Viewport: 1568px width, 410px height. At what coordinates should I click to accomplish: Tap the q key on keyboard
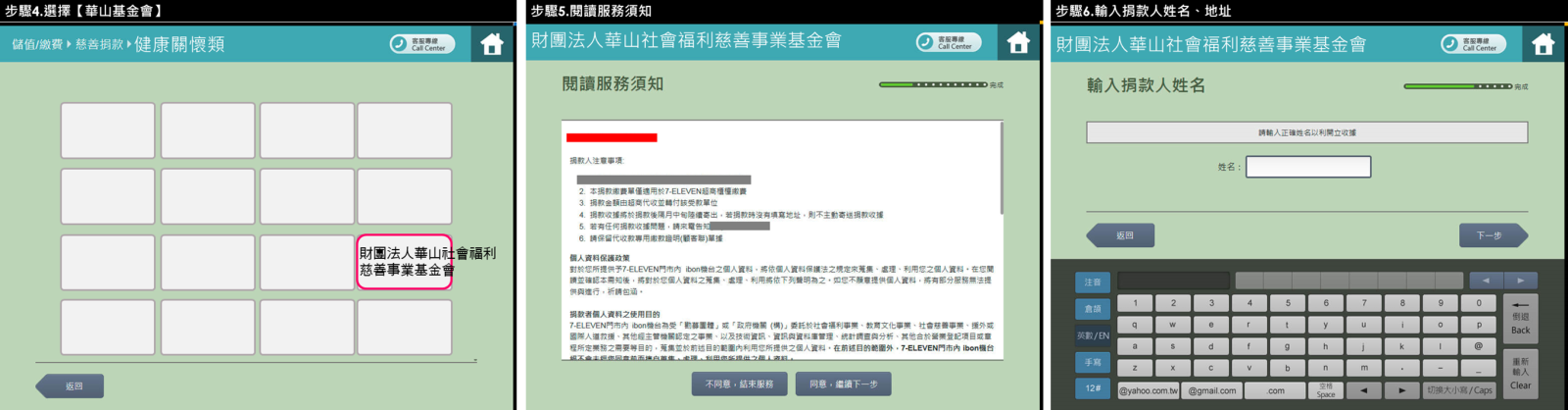tap(1135, 325)
